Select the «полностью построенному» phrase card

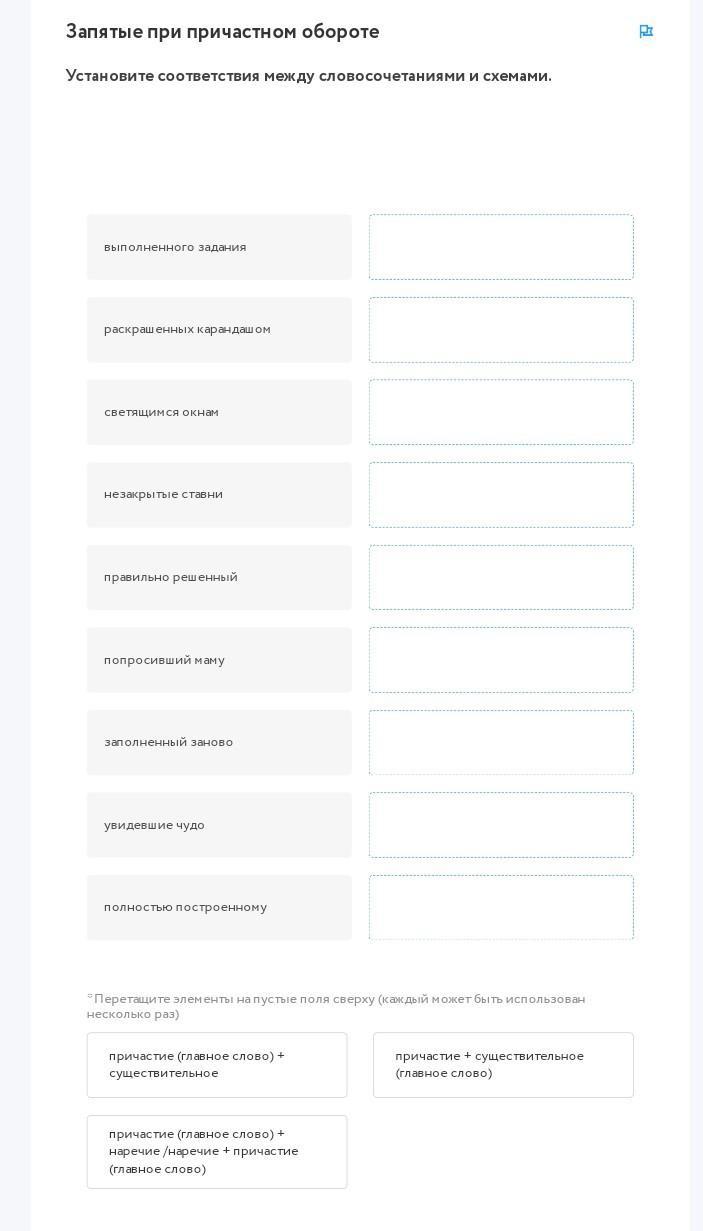(219, 907)
